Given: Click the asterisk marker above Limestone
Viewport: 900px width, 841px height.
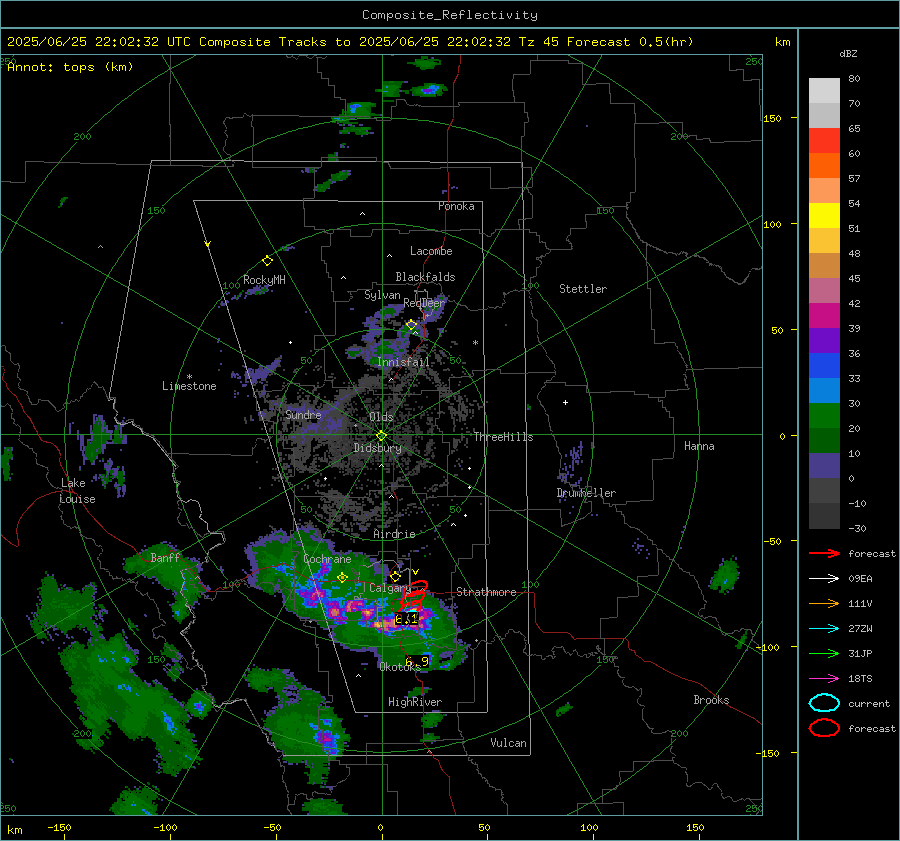Looking at the screenshot, I should click(189, 377).
